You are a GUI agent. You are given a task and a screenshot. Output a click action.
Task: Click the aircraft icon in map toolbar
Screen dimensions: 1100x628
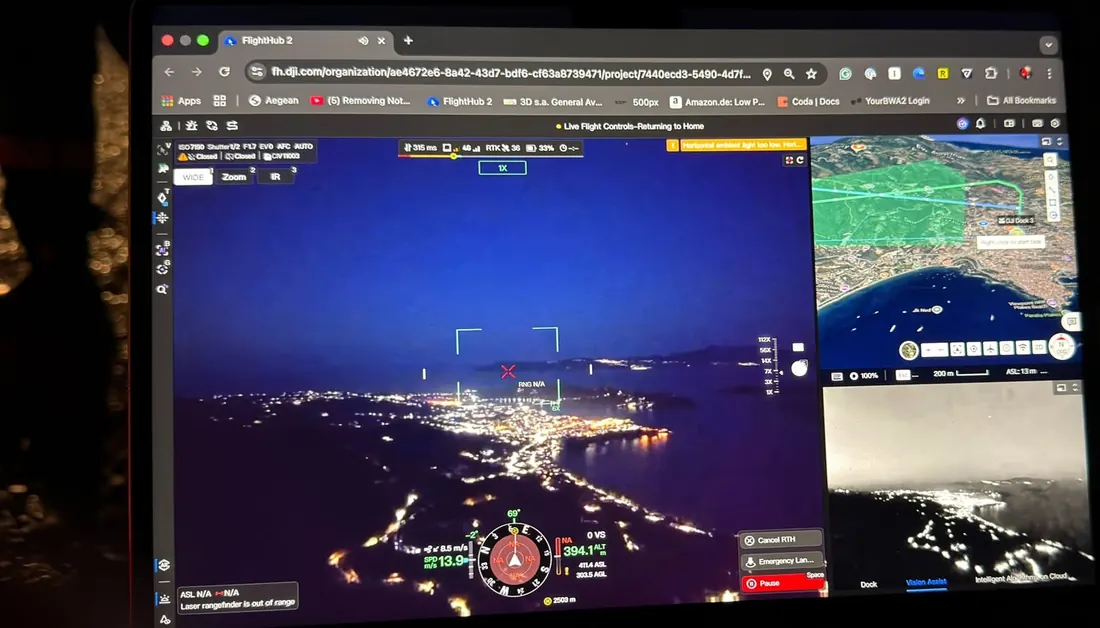[991, 349]
